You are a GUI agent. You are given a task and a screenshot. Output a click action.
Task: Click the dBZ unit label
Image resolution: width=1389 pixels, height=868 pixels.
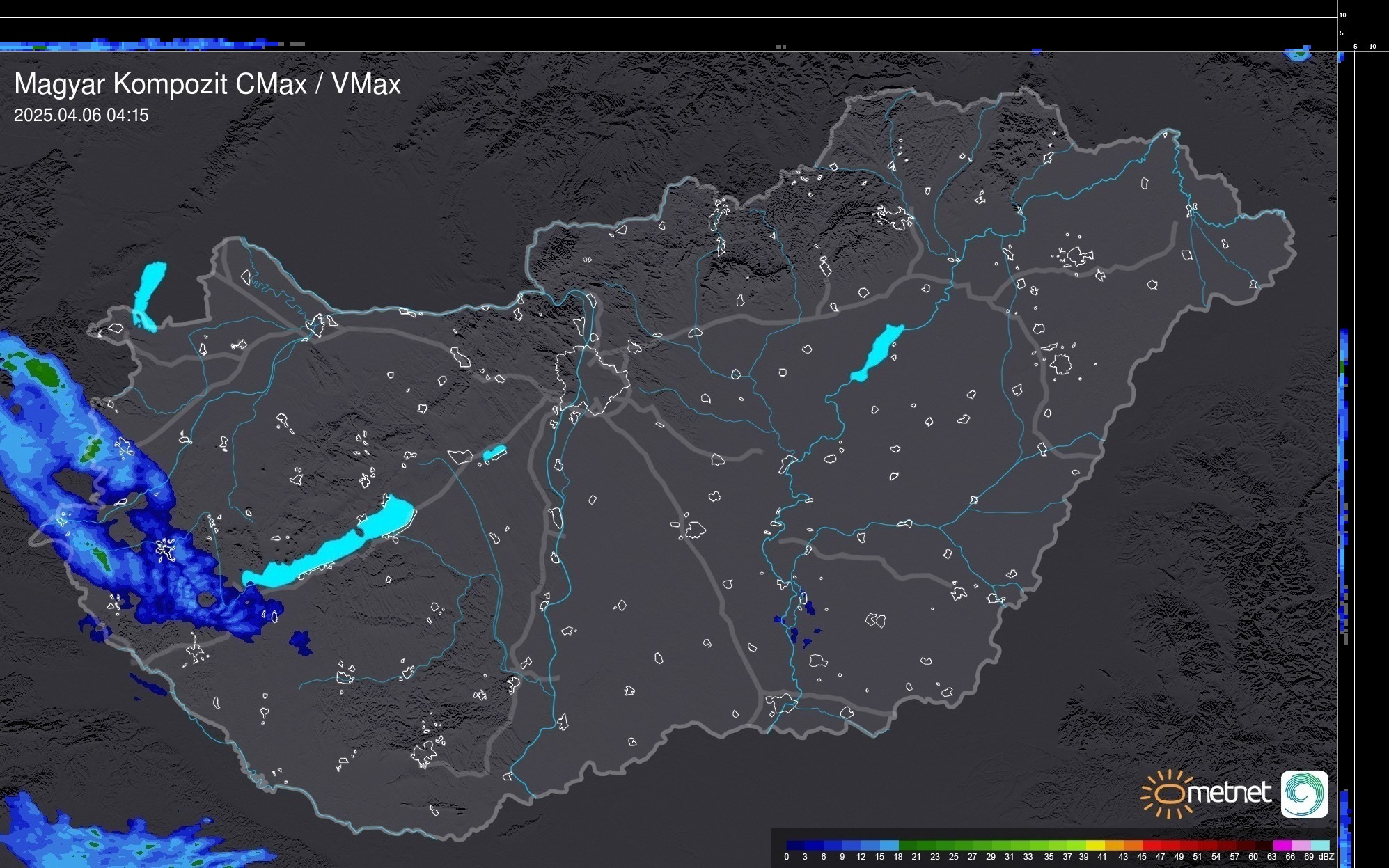pyautogui.click(x=1326, y=857)
